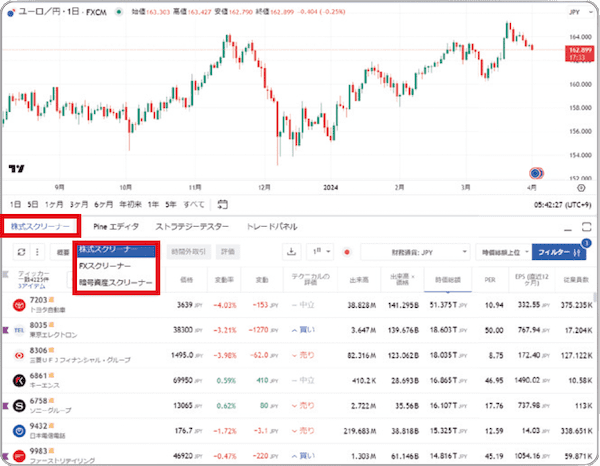Click the refresh screener icon
Viewport: 600px width, 466px height.
click(x=21, y=252)
